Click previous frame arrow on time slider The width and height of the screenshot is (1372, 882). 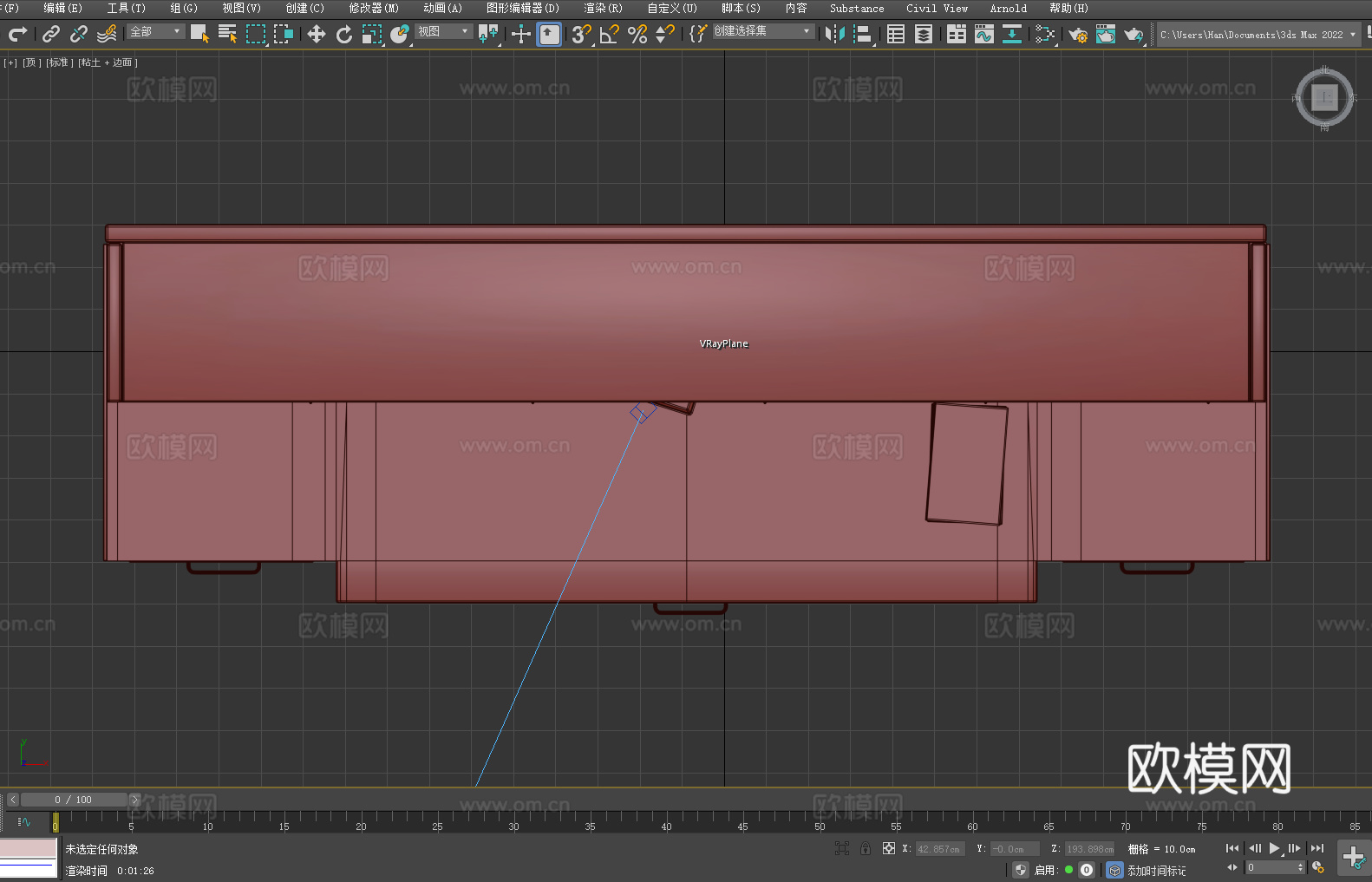(12, 800)
